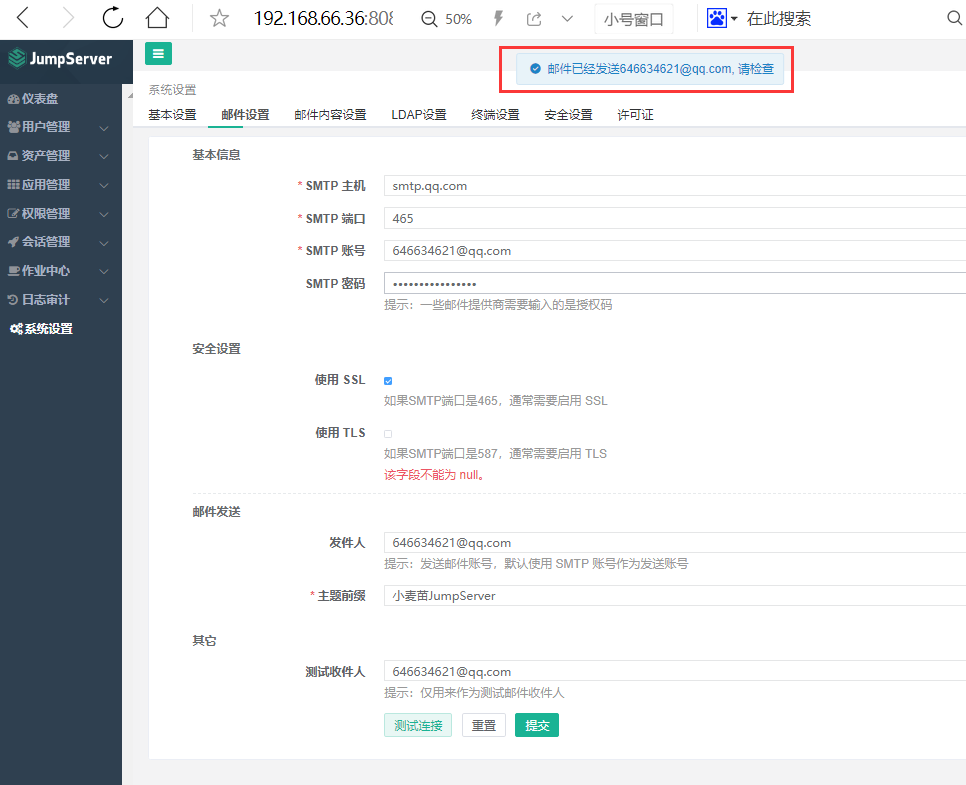Reload the page with refresh icon
The height and width of the screenshot is (785, 966).
tap(113, 18)
